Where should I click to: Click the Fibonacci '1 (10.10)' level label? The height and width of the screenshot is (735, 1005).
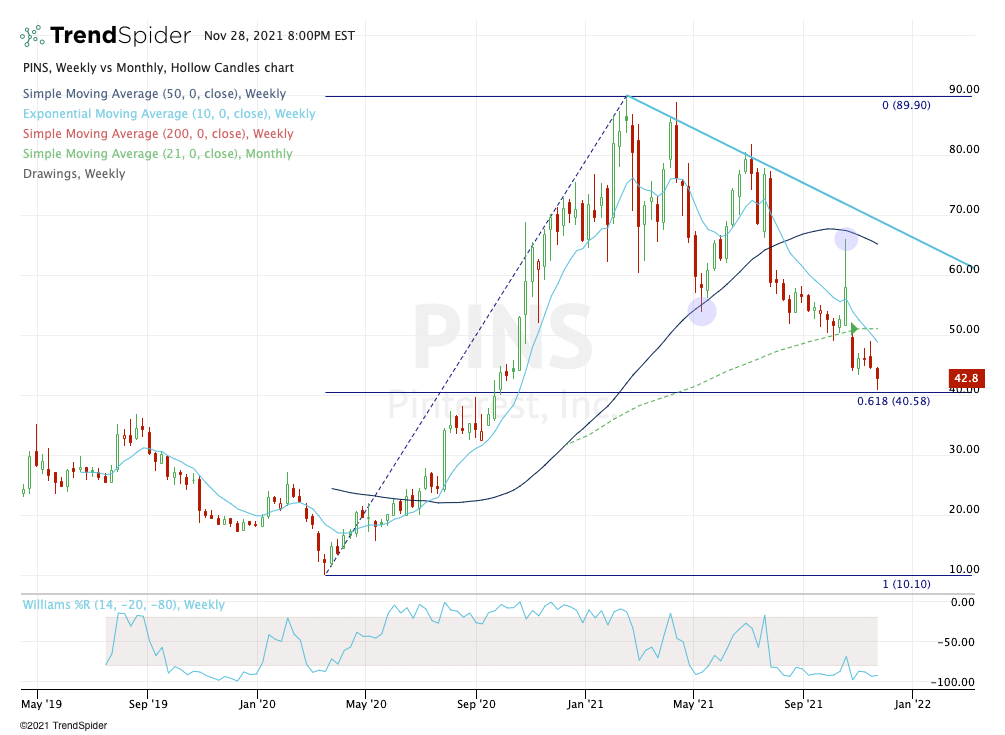pyautogui.click(x=906, y=584)
